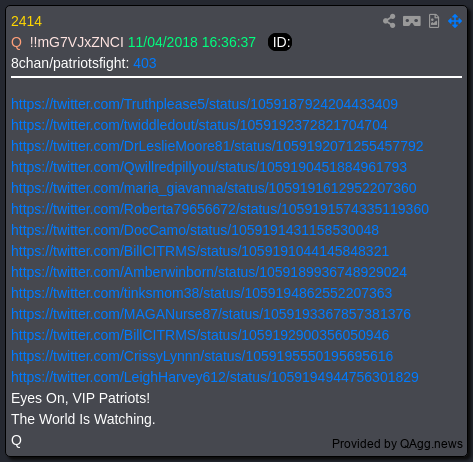The width and height of the screenshot is (473, 462).
Task: Click the save-as-image file icon
Action: [x=434, y=21]
